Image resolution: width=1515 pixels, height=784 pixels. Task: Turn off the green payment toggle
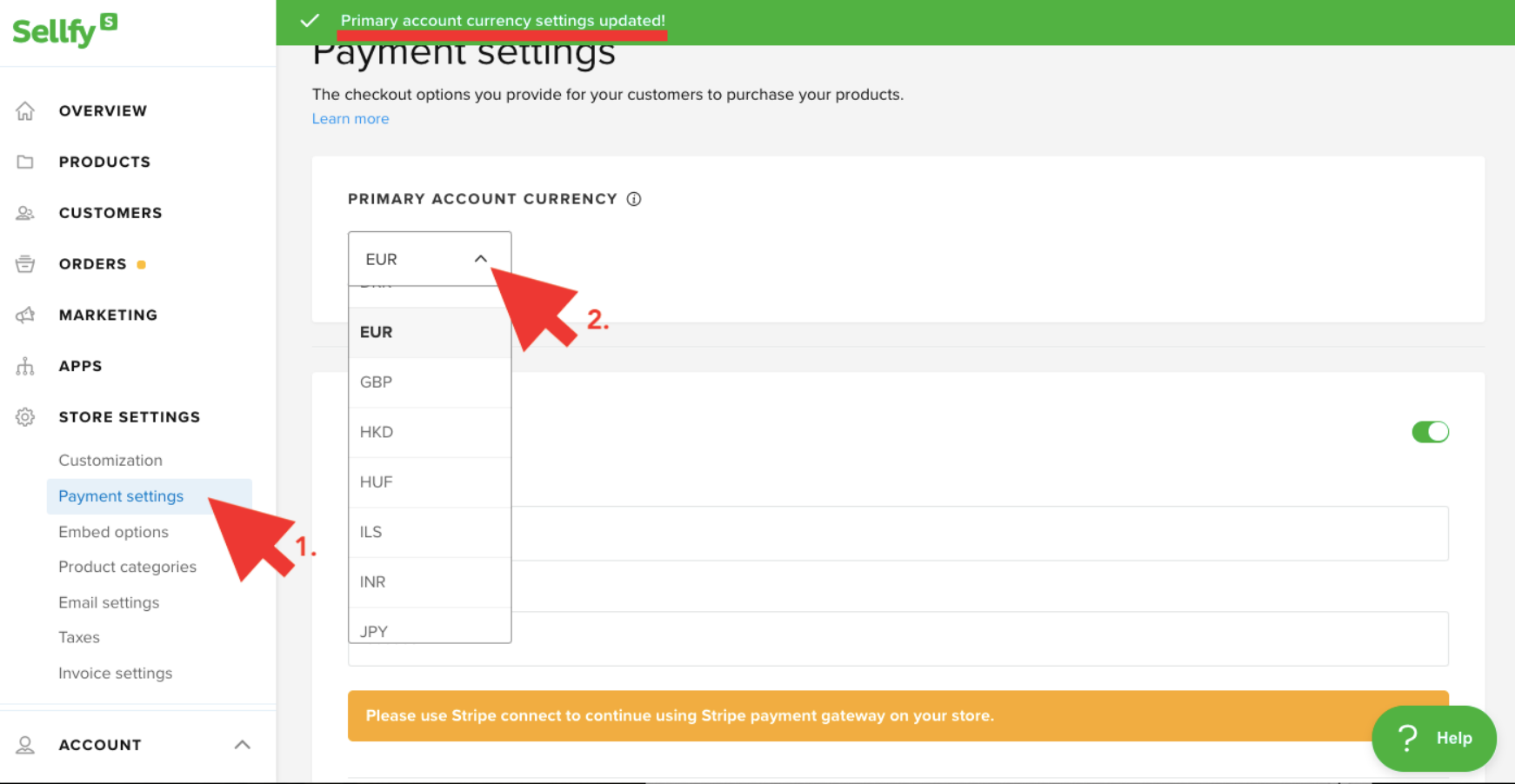point(1430,432)
